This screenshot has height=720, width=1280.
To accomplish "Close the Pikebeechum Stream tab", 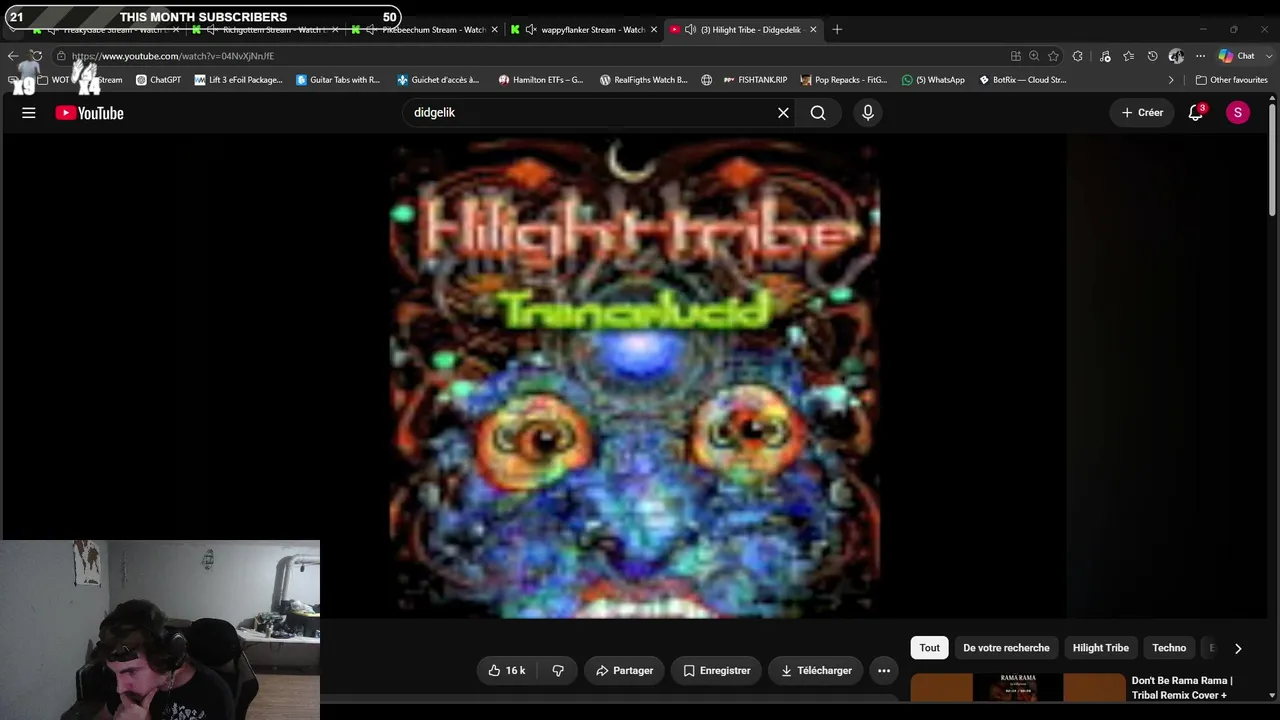I will pos(494,30).
